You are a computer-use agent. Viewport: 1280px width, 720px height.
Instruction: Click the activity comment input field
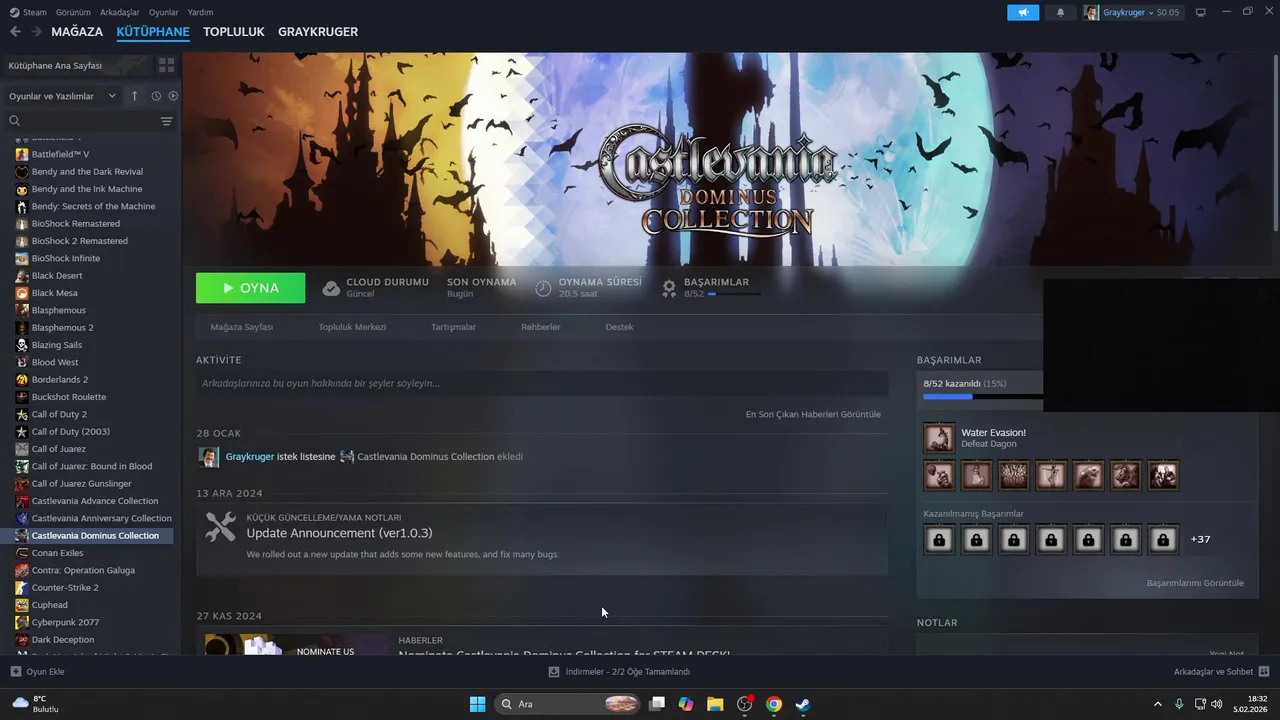(x=542, y=383)
